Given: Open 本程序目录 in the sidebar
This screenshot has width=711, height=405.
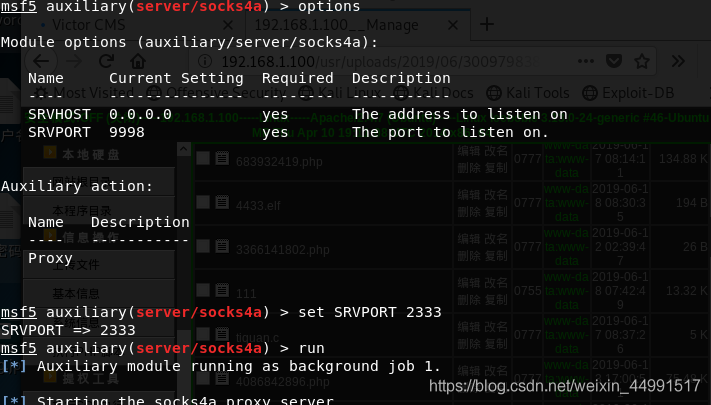Looking at the screenshot, I should tap(82, 211).
